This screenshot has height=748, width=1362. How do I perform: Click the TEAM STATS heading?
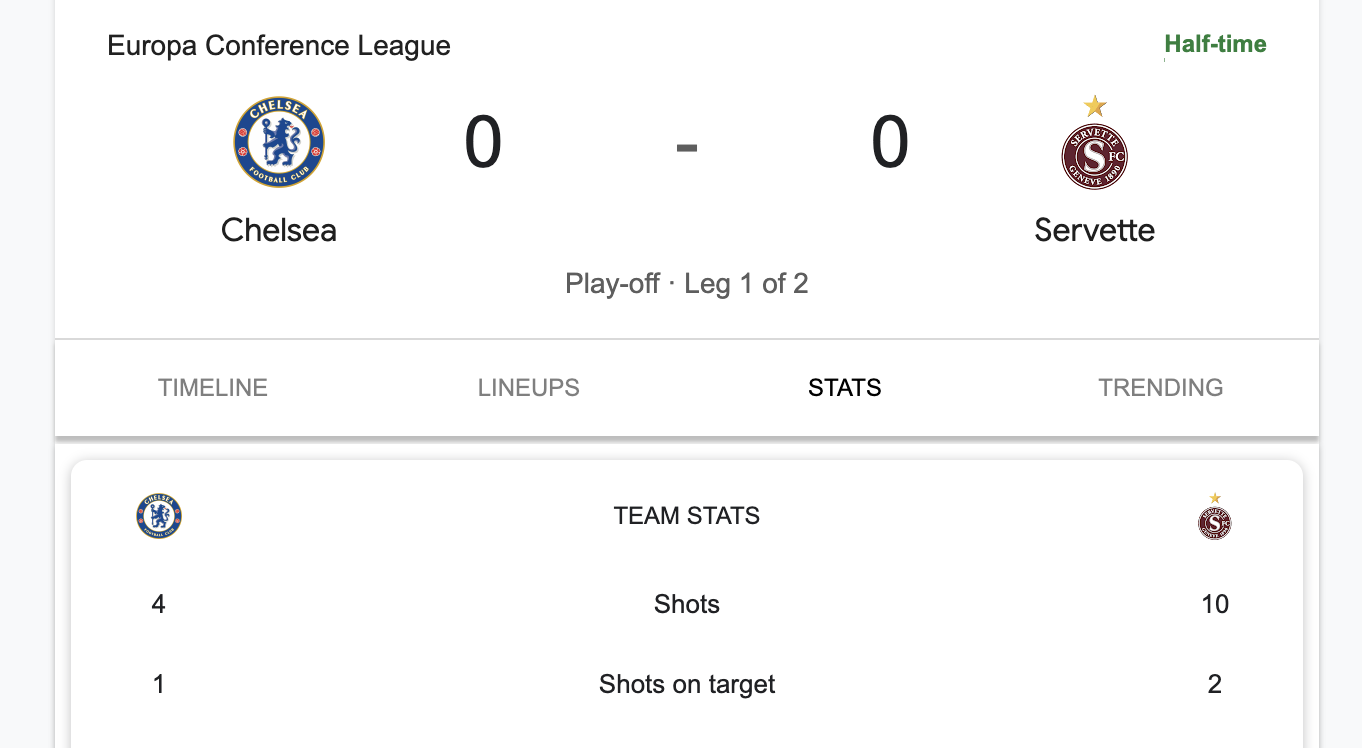(x=687, y=516)
